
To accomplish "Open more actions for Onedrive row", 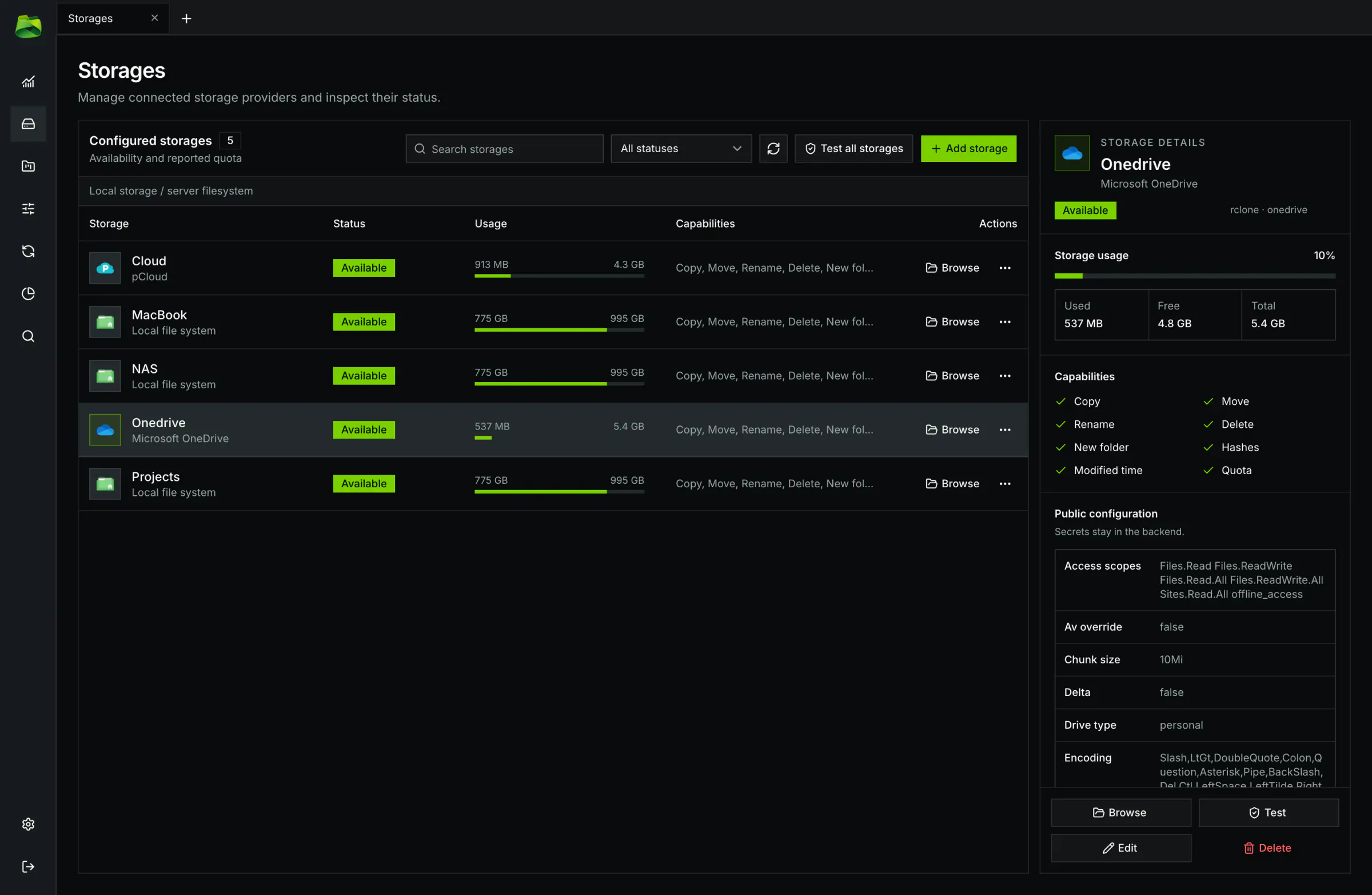I will point(1005,429).
